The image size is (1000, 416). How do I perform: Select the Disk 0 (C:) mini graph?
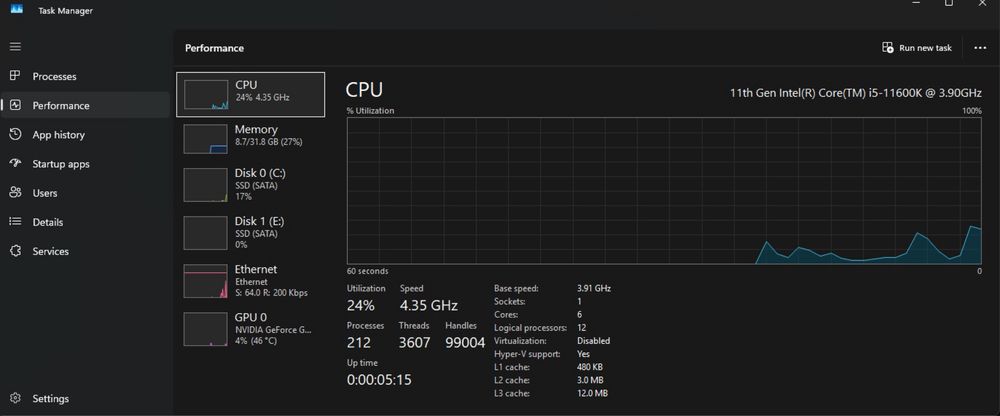[x=205, y=185]
